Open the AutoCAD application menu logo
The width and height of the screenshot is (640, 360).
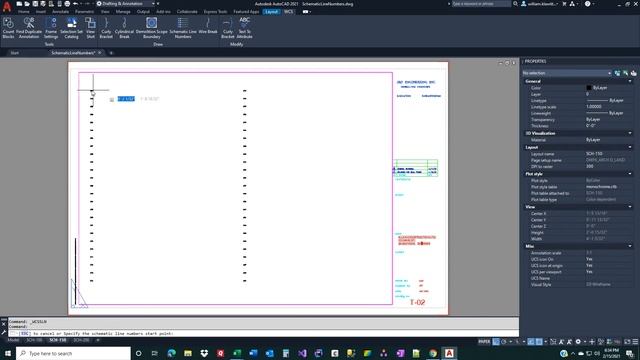coord(7,6)
